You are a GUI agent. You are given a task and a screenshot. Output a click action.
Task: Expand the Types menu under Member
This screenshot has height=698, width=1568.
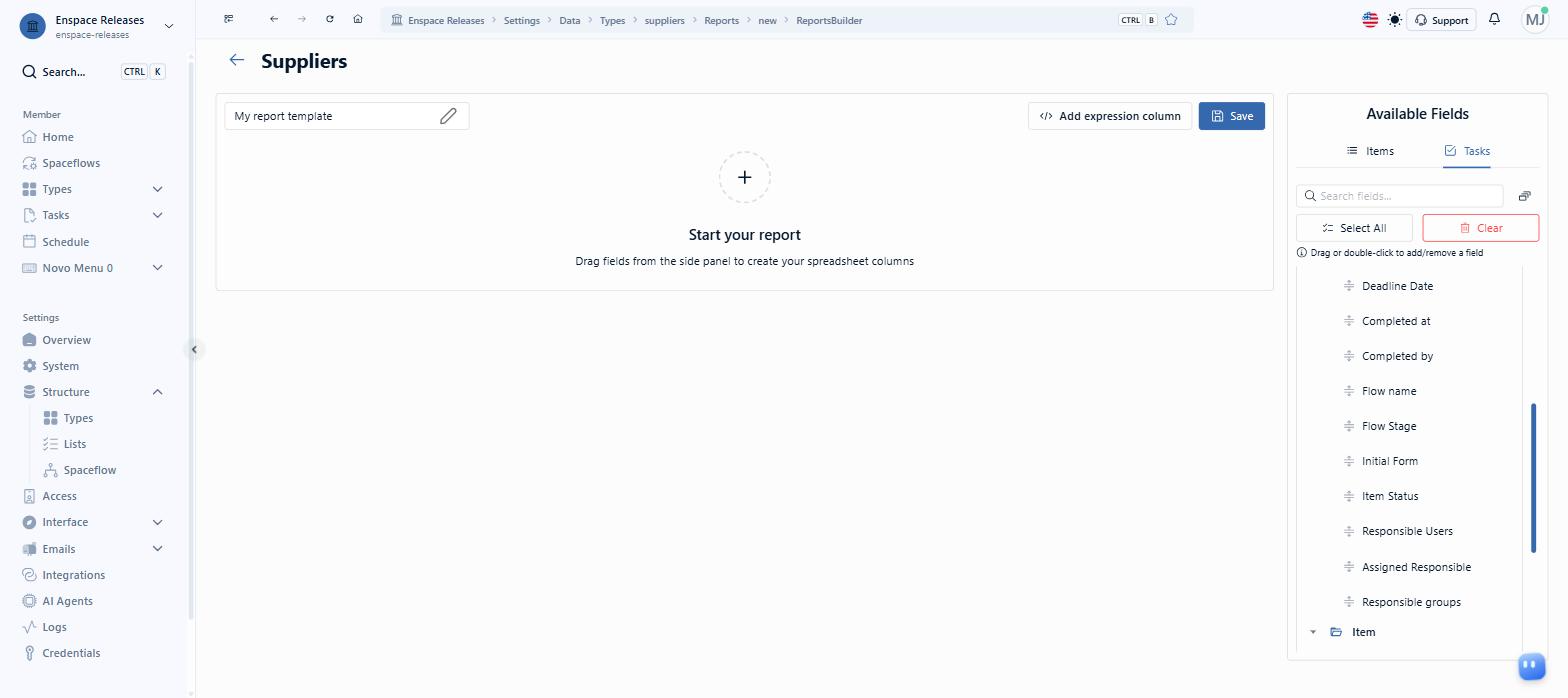coord(157,189)
